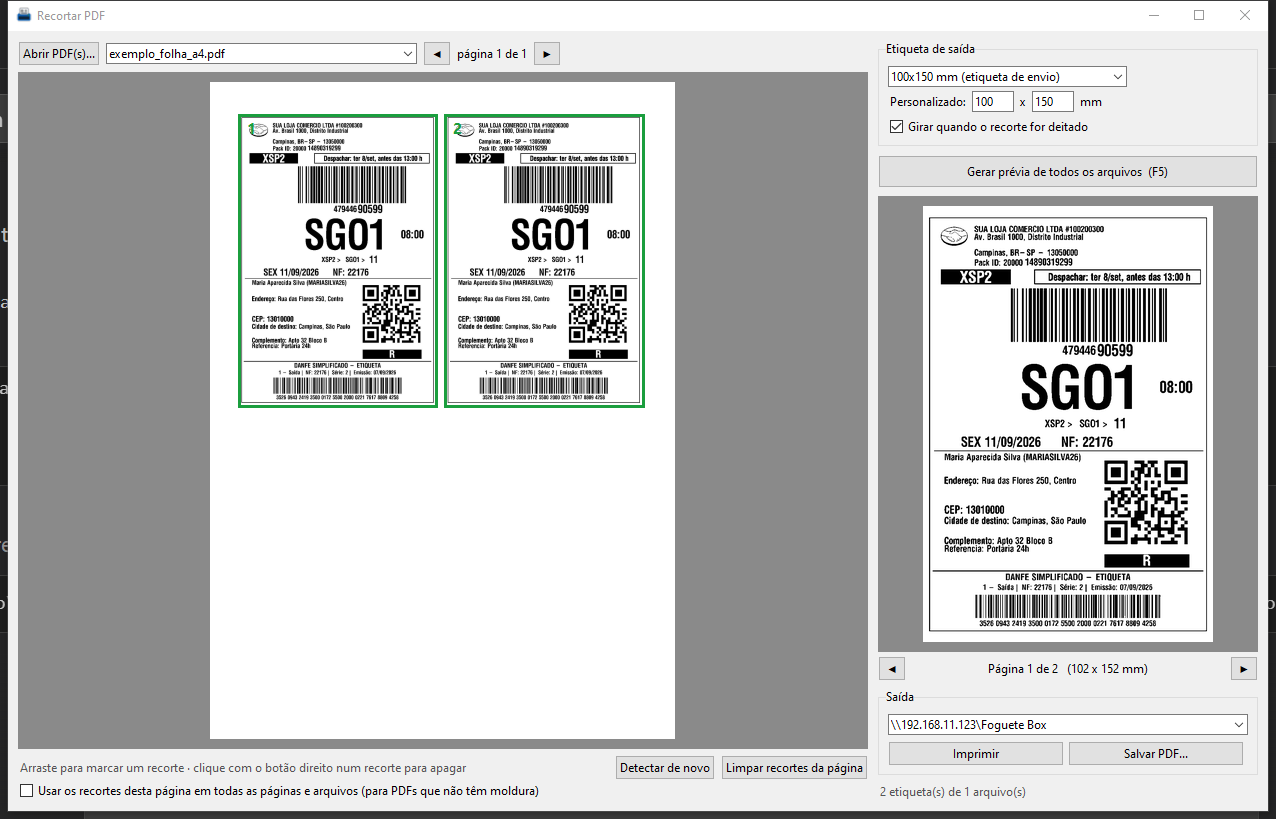Click 'Detectar de novo' button
Image resolution: width=1276 pixels, height=819 pixels.
tap(666, 768)
